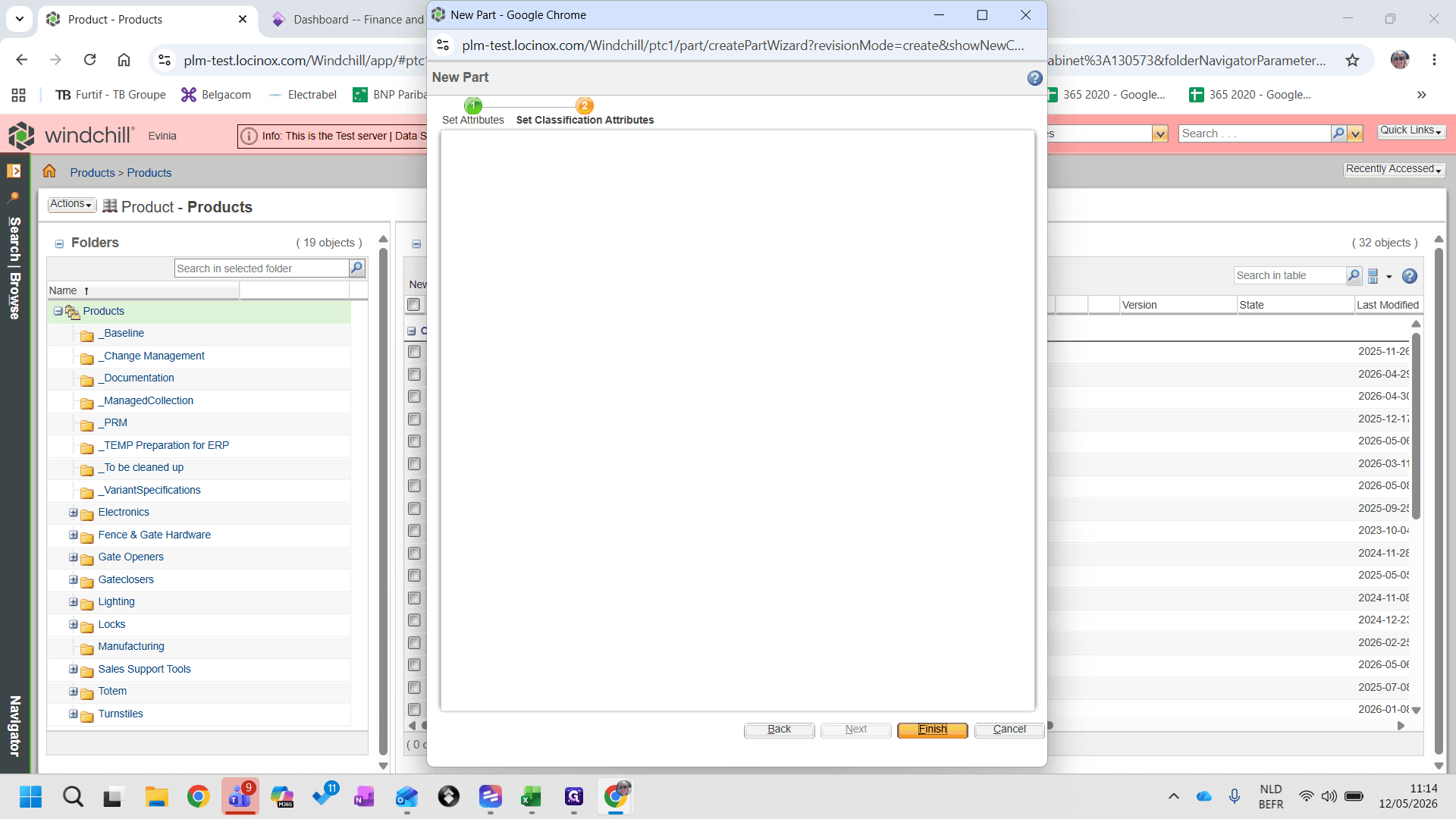Expand the Fence & Gate Hardware folder

[x=74, y=535]
